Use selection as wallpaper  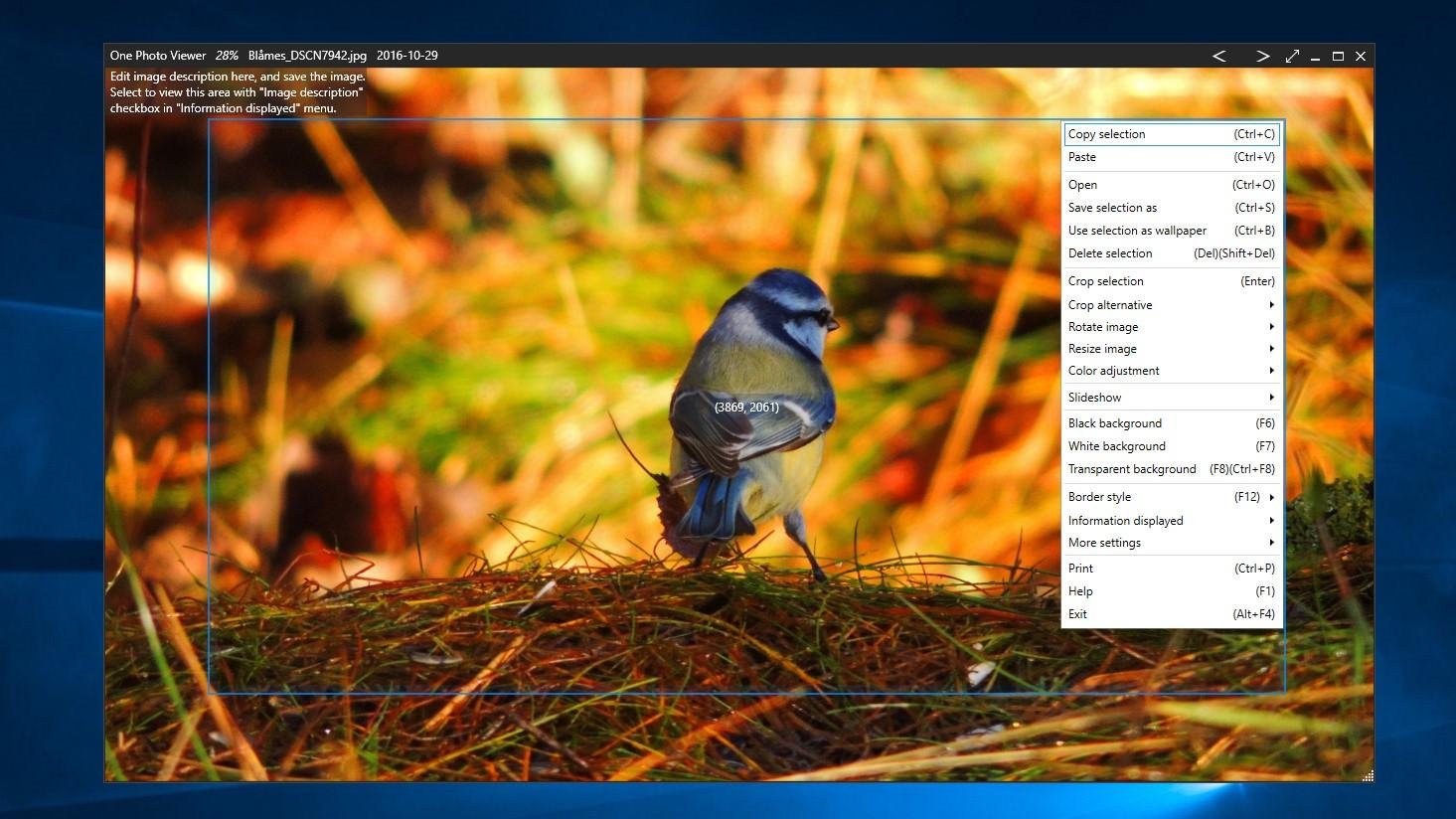pos(1137,230)
